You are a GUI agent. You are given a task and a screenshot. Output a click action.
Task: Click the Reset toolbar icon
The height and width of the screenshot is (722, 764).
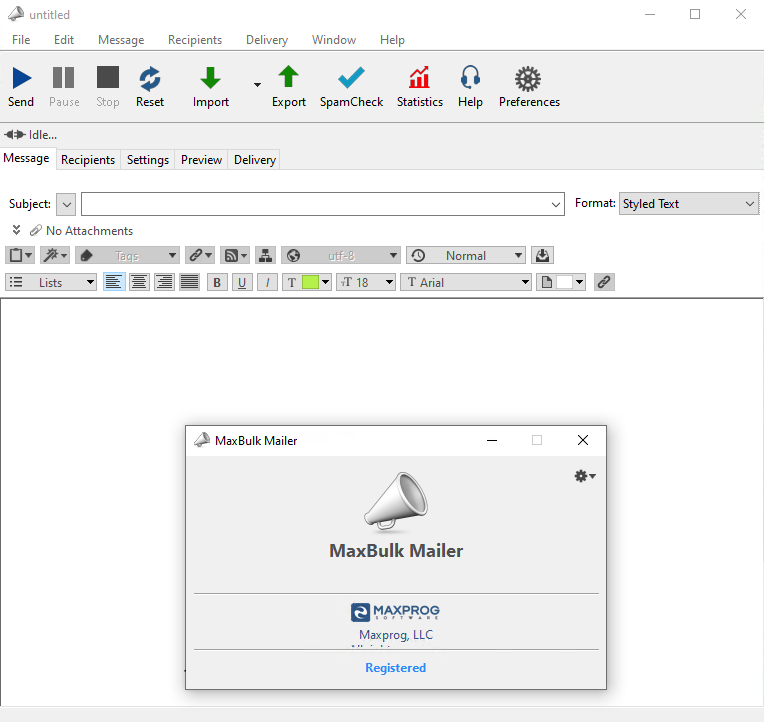coord(150,78)
